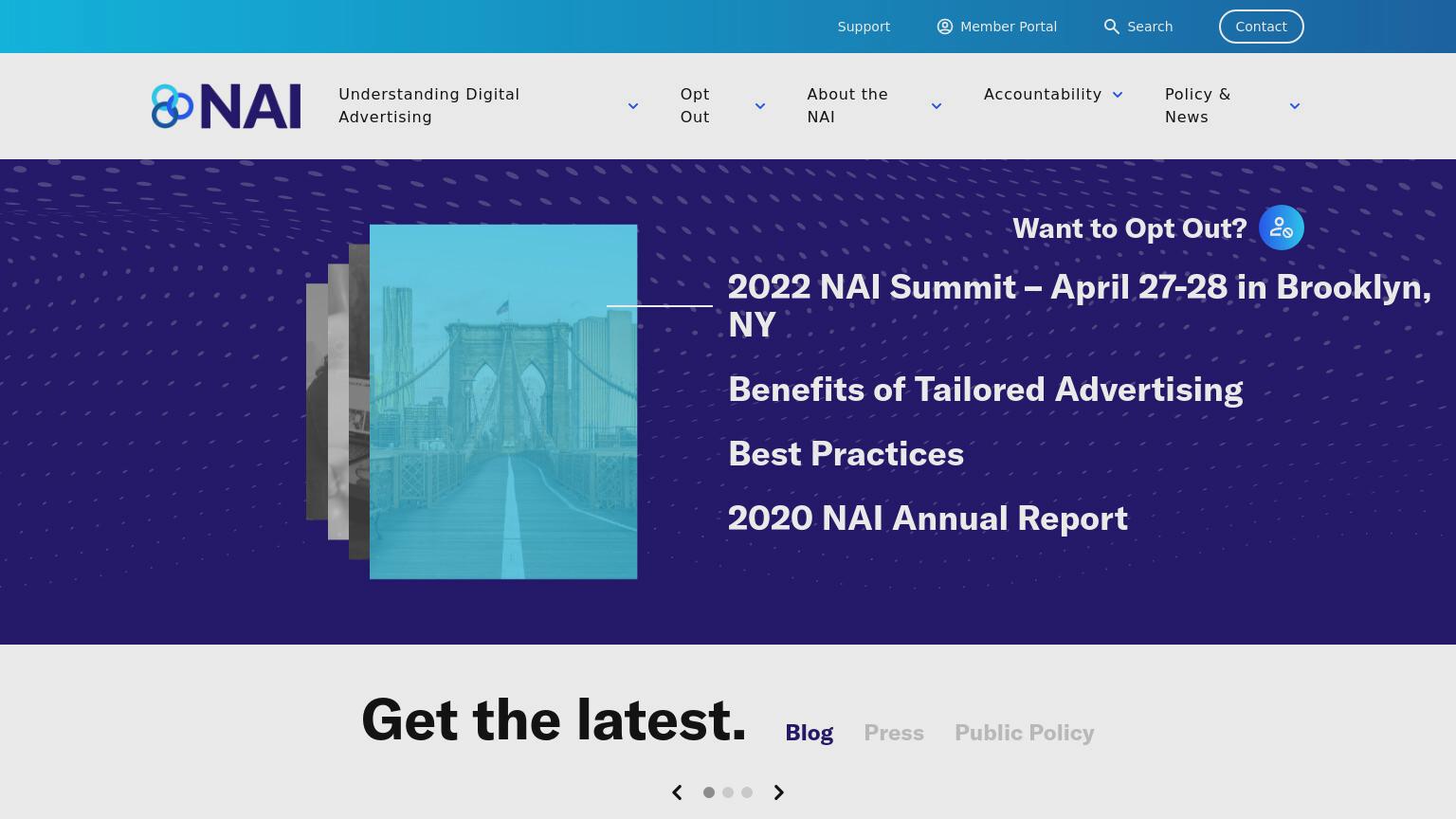Open Policy & News menu
The height and width of the screenshot is (819, 1456).
pyautogui.click(x=1197, y=105)
